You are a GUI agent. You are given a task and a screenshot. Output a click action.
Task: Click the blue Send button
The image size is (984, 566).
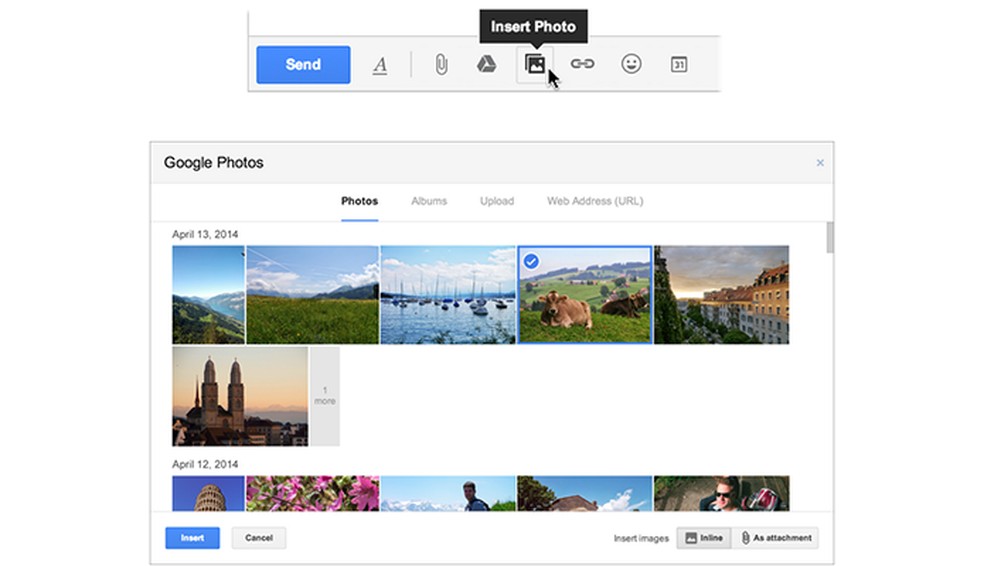tap(303, 65)
